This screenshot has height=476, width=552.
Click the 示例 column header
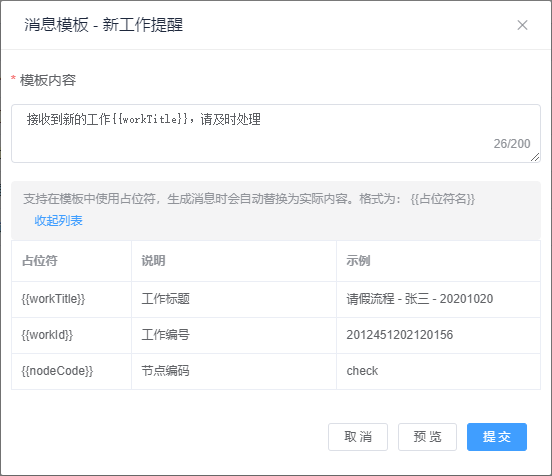438,261
